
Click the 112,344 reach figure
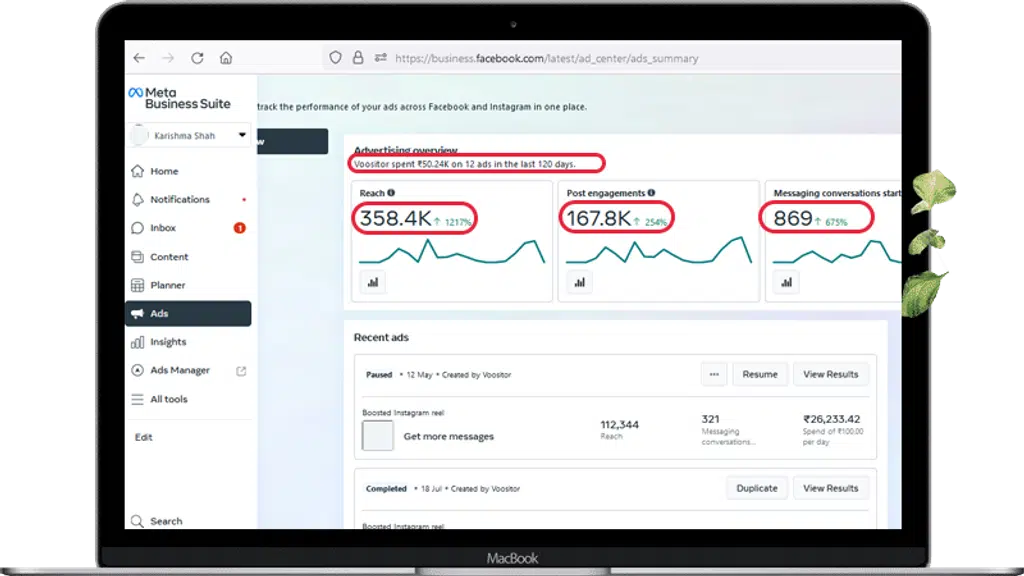619,424
